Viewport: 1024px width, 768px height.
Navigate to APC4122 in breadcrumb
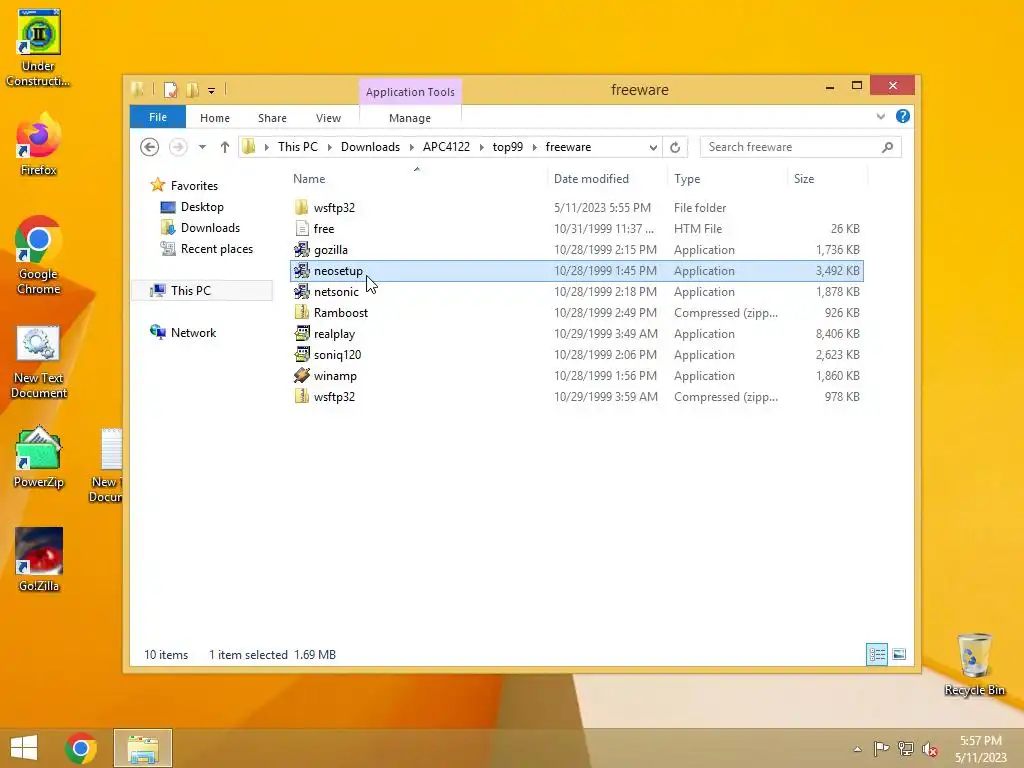tap(446, 147)
